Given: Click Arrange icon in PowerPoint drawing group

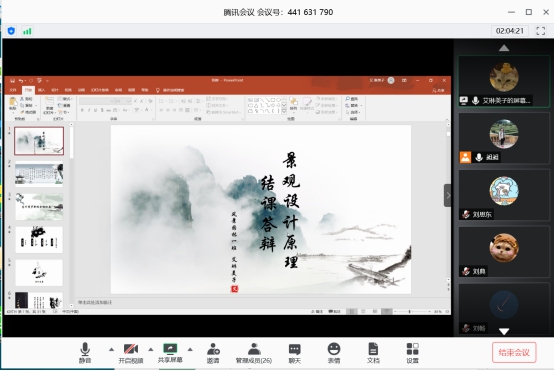Looking at the screenshot, I should pos(293,102).
